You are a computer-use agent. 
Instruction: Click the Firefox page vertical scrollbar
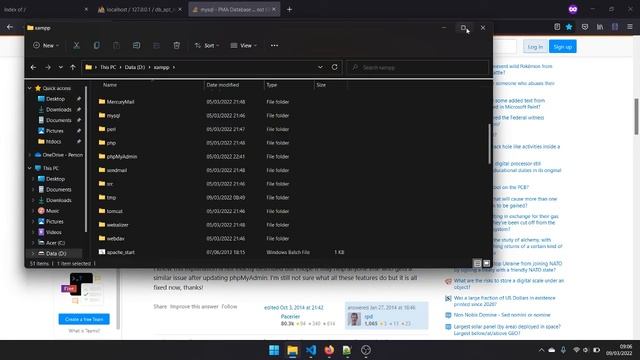tap(636, 116)
